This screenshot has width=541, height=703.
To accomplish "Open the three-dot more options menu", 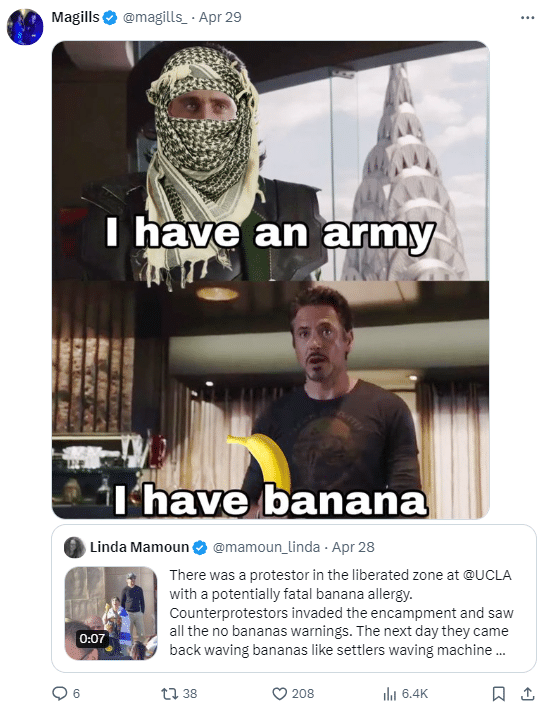I will click(x=528, y=17).
